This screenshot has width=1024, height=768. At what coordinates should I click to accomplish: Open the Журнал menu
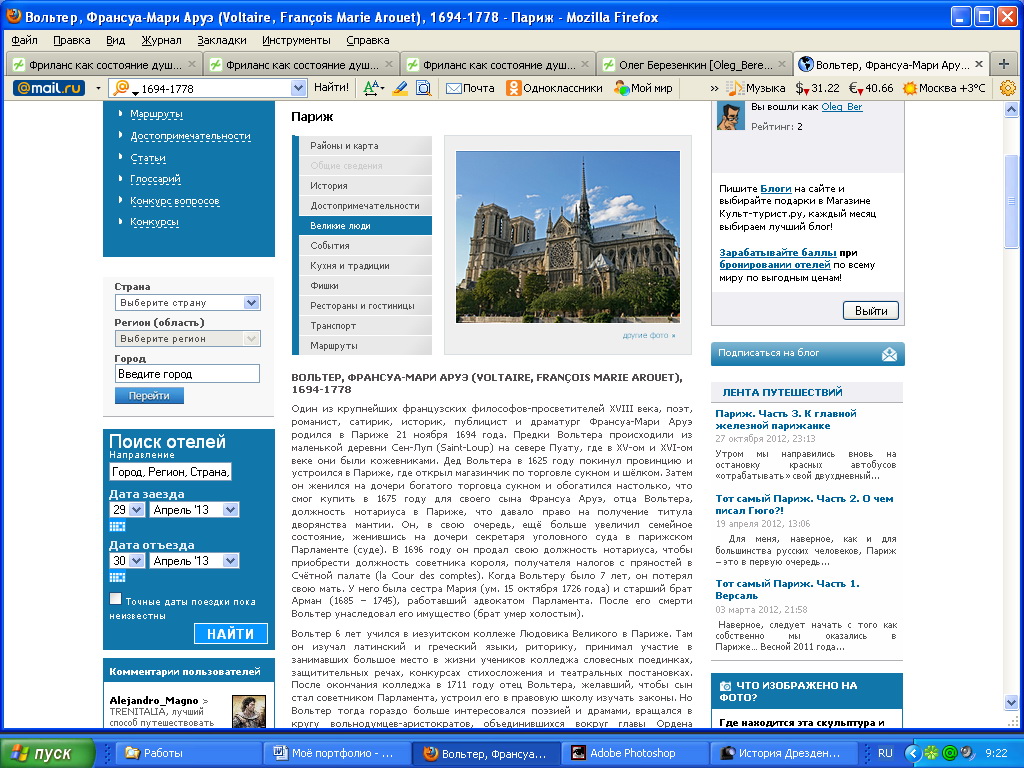(161, 40)
